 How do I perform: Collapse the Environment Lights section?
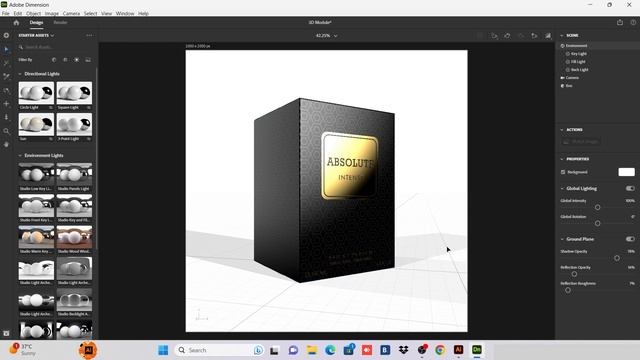tap(20, 156)
